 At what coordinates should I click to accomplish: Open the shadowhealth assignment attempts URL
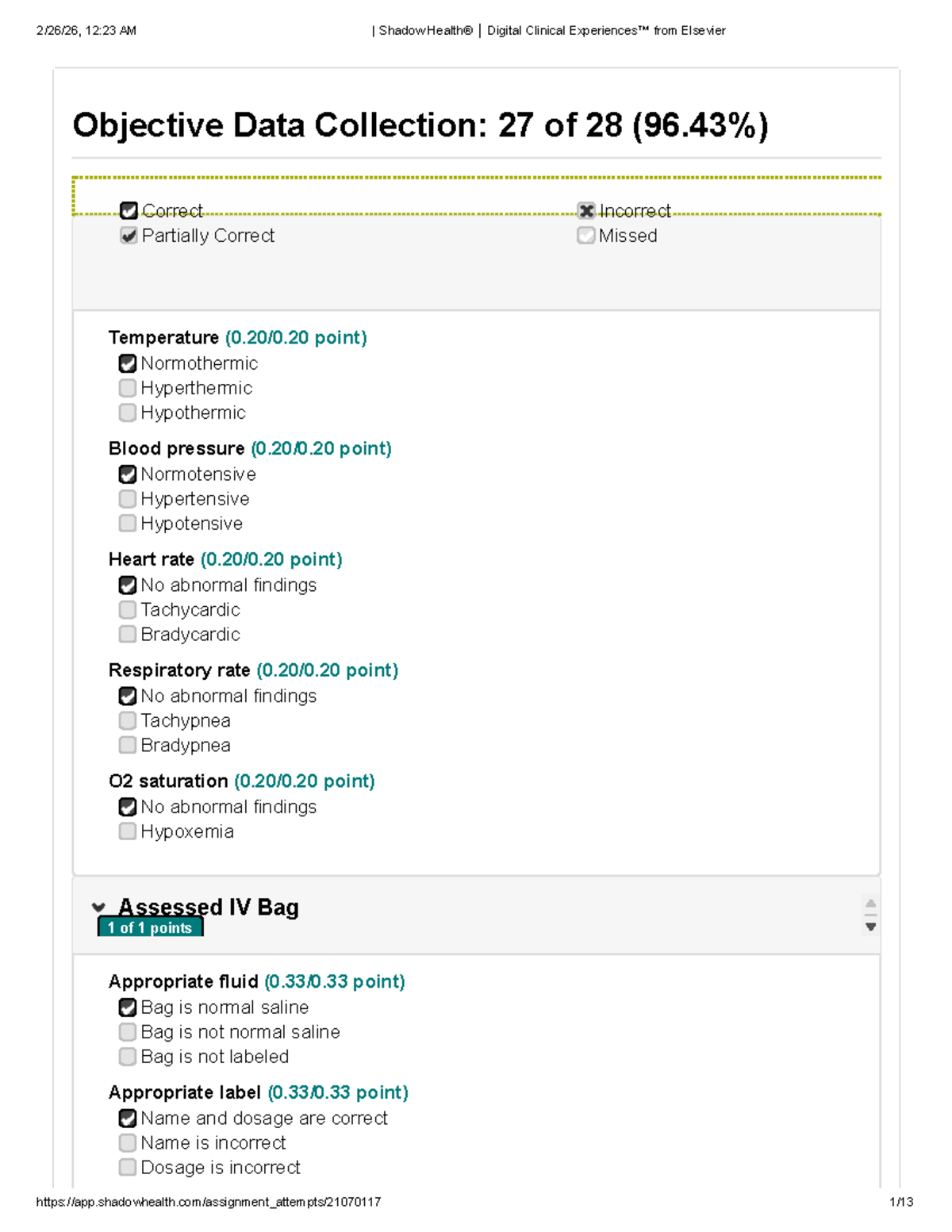click(208, 1202)
